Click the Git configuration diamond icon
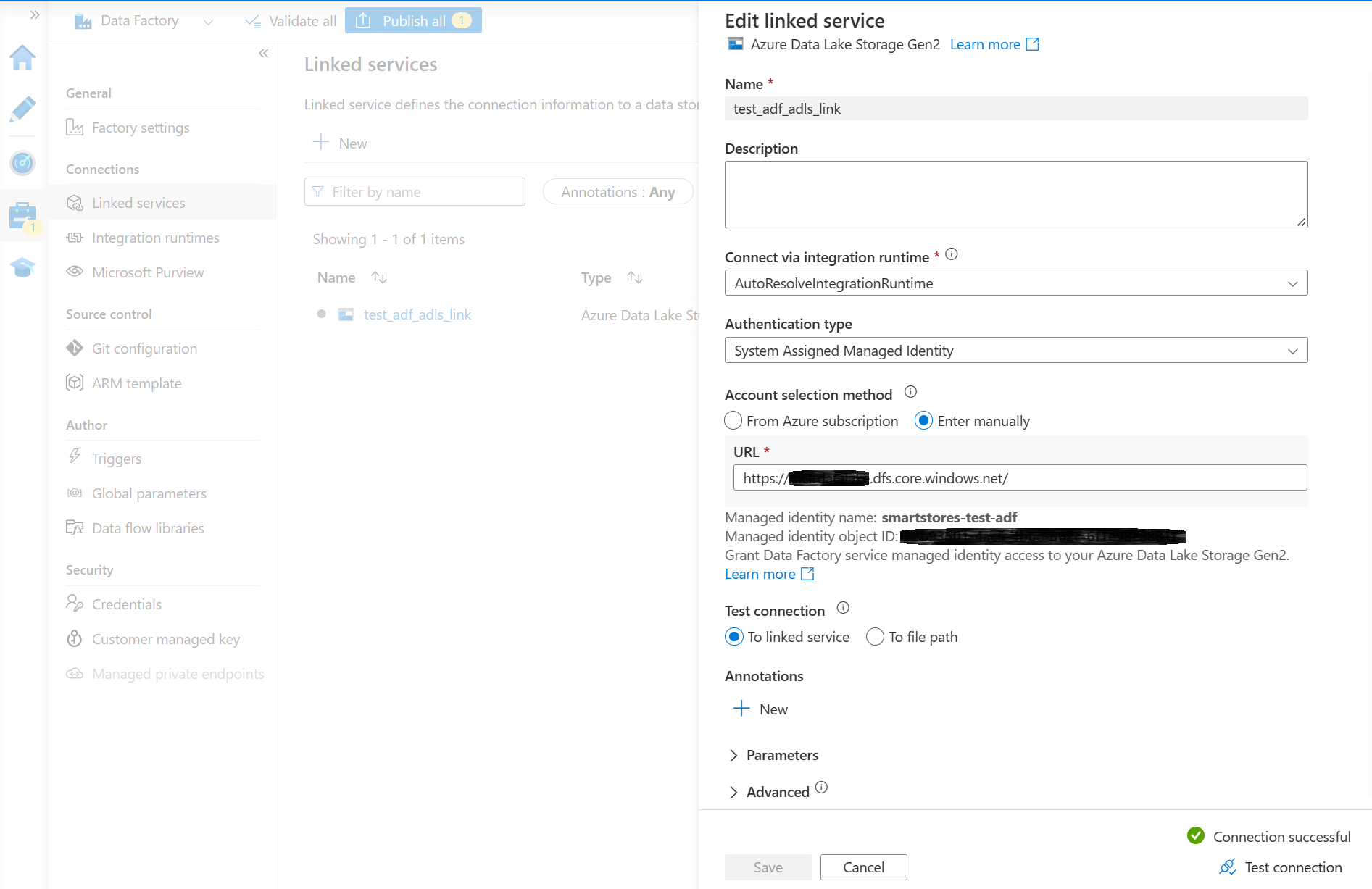Screen dimensions: 1372x889 75,348
